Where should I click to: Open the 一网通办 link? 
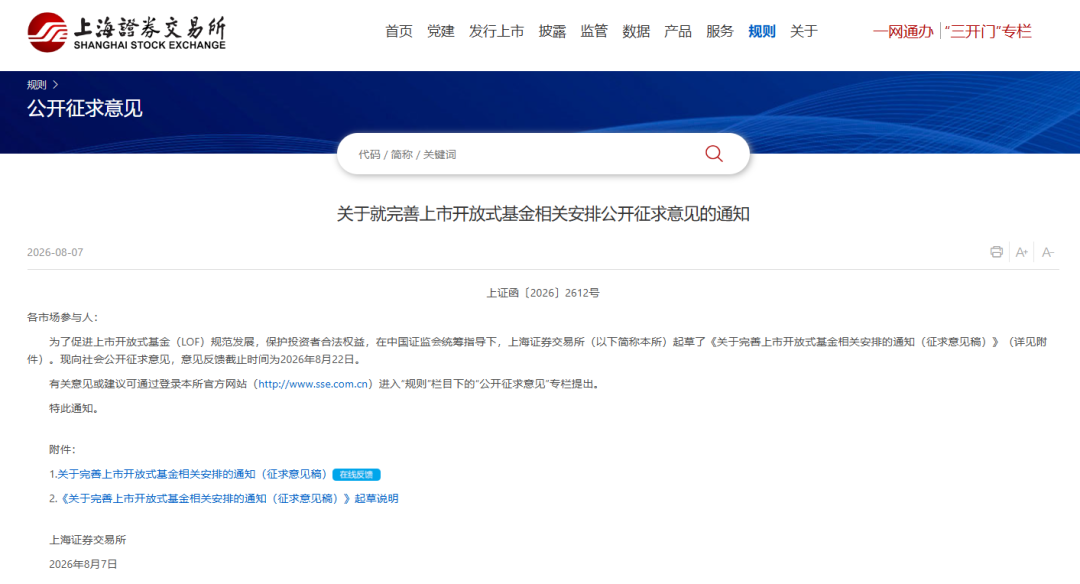pos(903,32)
